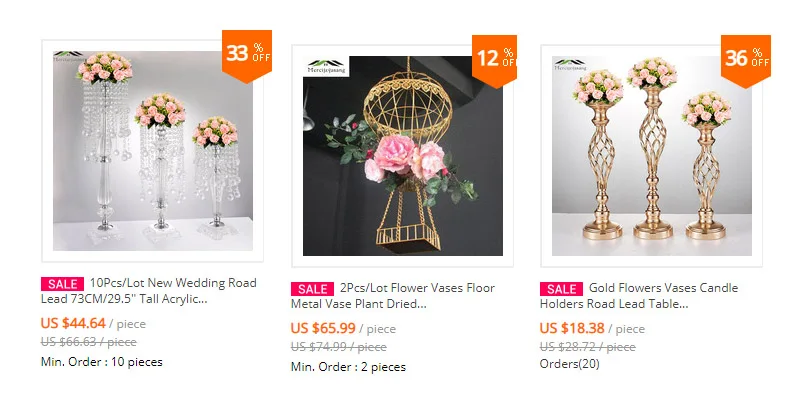Click the store logo on gold vases photo

pos(570,64)
